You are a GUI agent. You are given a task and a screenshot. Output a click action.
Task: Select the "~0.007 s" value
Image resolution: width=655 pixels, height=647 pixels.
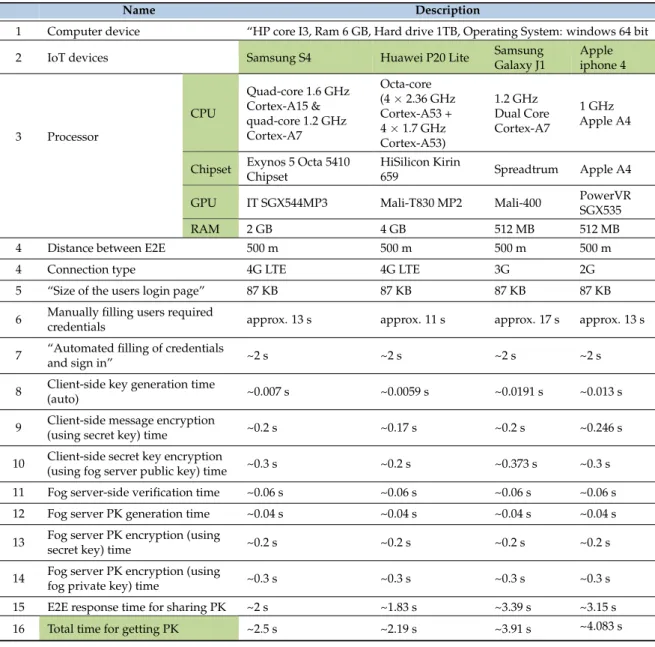click(268, 391)
